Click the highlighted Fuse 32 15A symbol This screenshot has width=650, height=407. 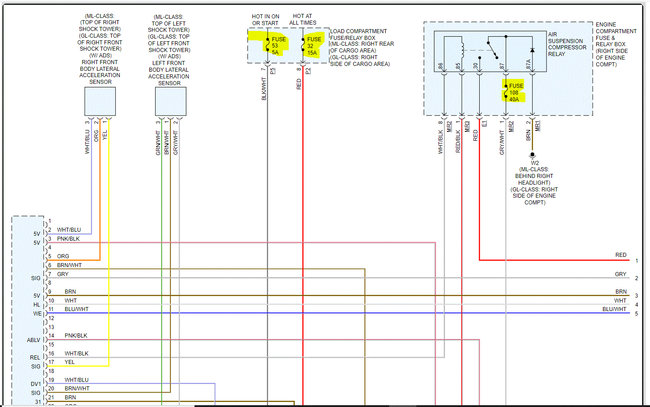(304, 44)
